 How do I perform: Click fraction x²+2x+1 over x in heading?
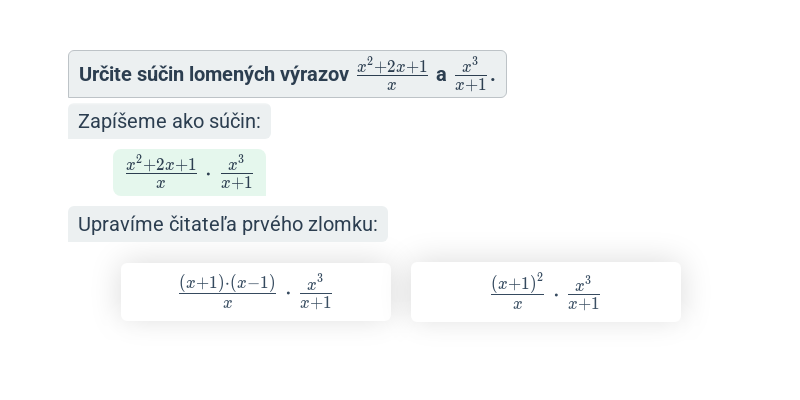pos(392,74)
